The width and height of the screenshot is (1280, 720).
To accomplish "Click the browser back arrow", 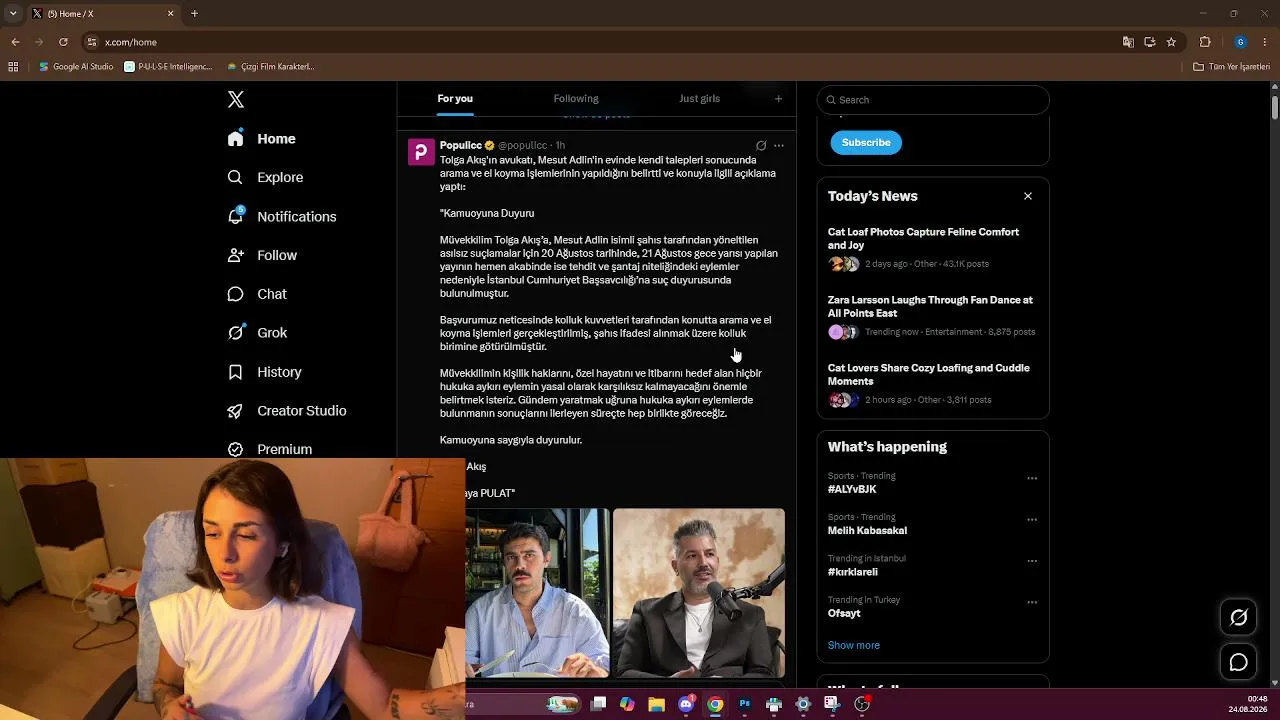I will pyautogui.click(x=15, y=42).
